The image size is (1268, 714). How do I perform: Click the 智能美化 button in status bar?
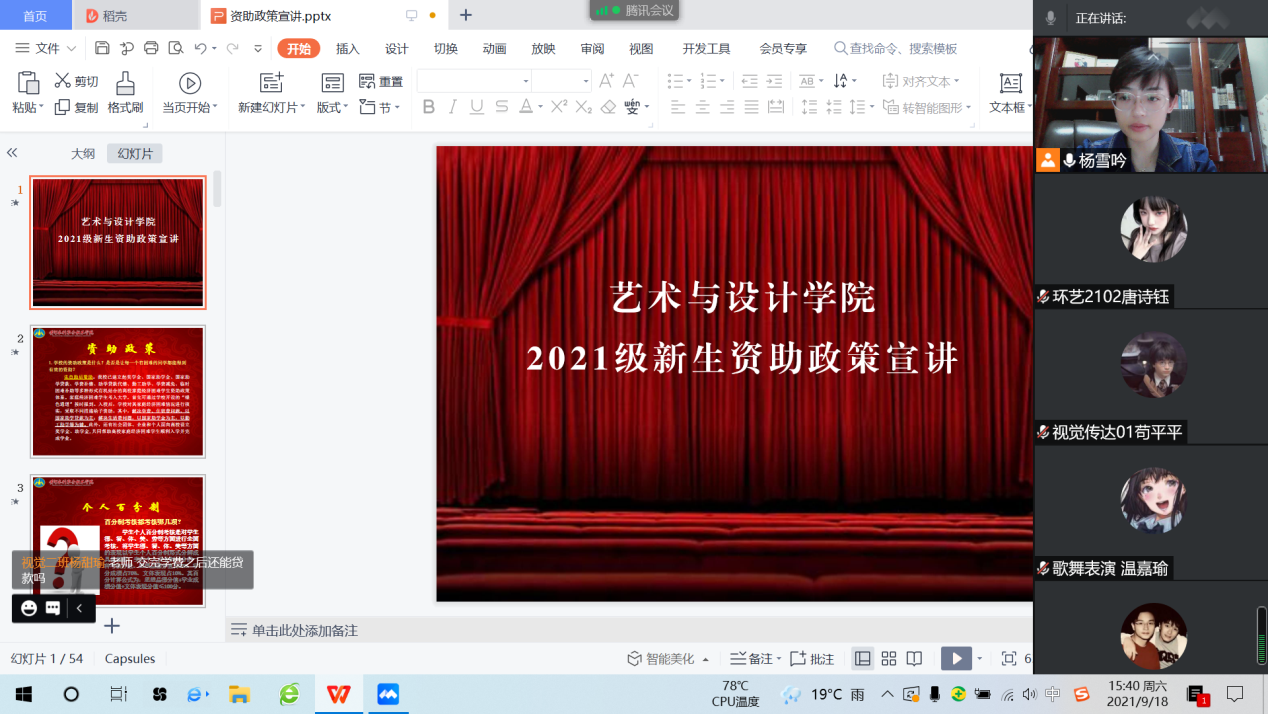click(669, 658)
